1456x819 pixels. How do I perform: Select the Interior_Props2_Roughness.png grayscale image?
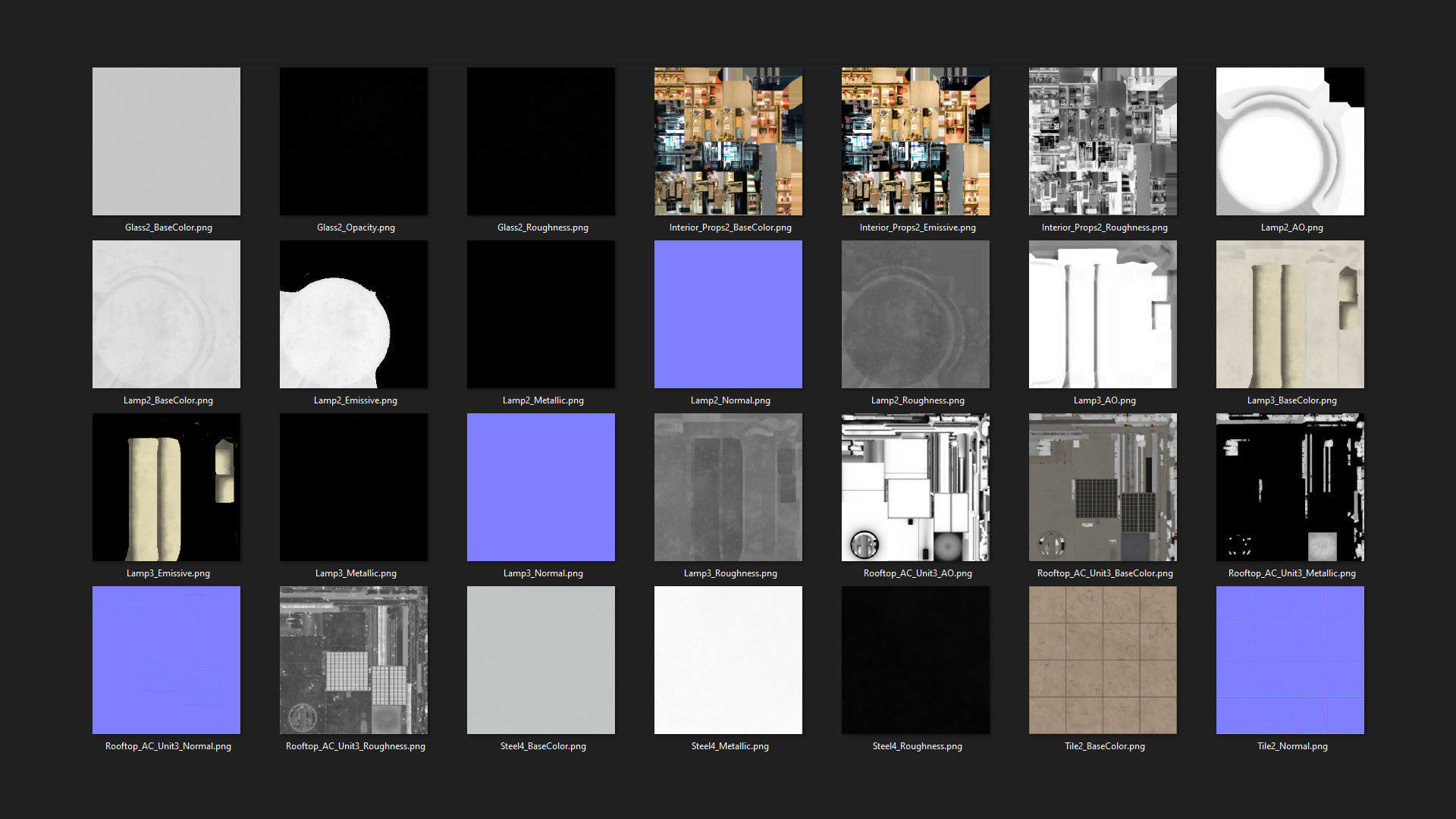(1103, 141)
